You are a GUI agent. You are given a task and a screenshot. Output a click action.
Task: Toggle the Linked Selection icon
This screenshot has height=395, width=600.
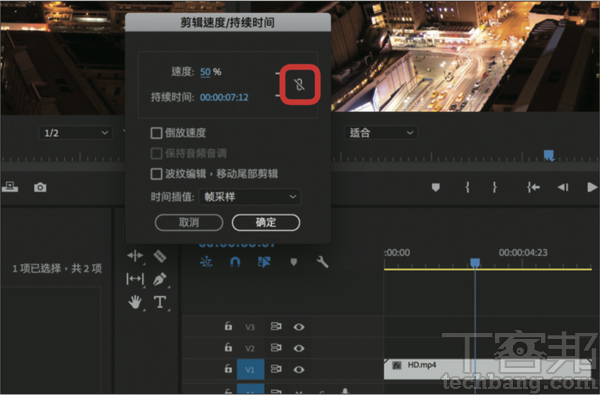point(264,262)
